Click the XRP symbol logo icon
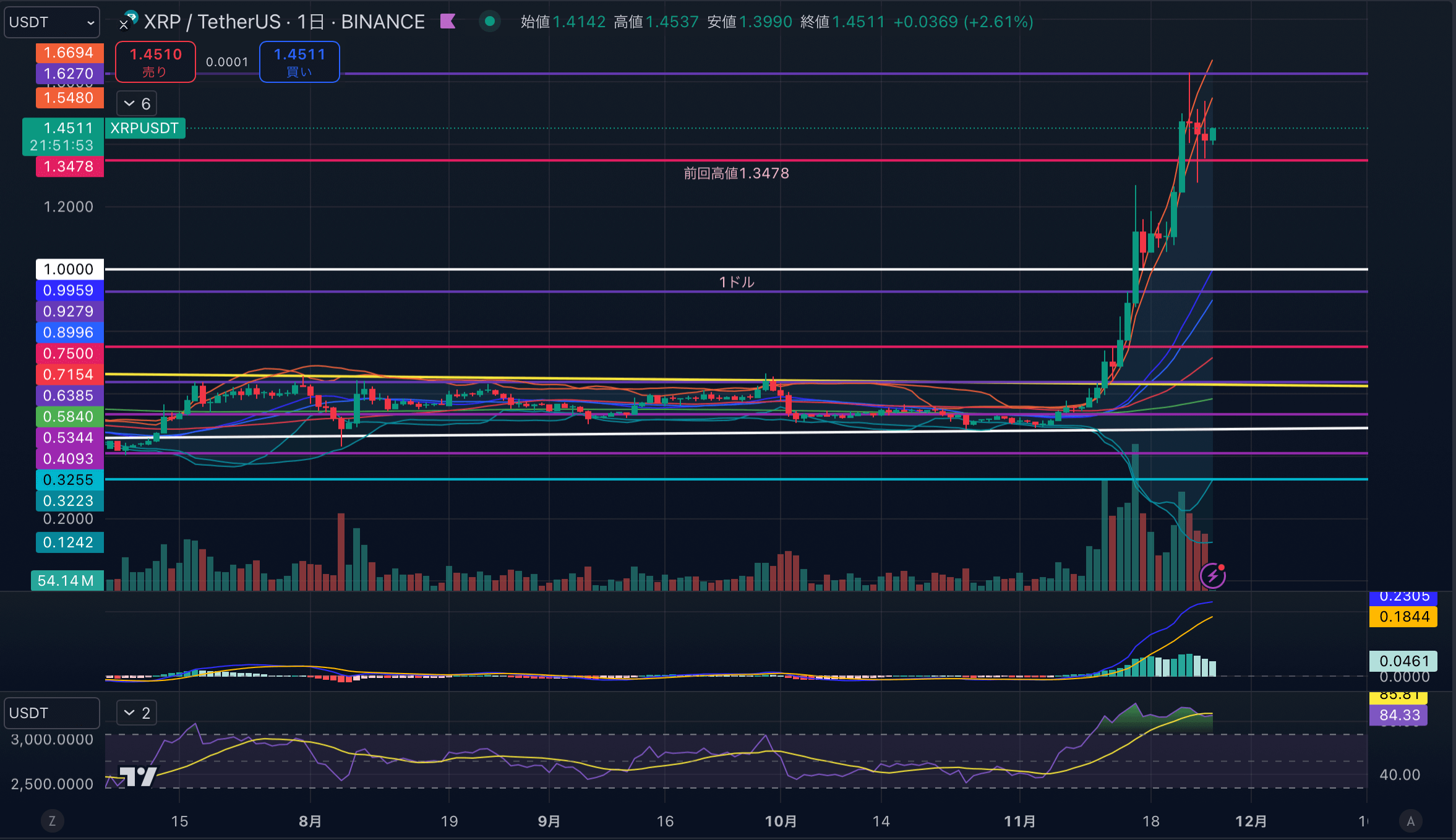Screen dimensions: 1456x840 [x=128, y=21]
